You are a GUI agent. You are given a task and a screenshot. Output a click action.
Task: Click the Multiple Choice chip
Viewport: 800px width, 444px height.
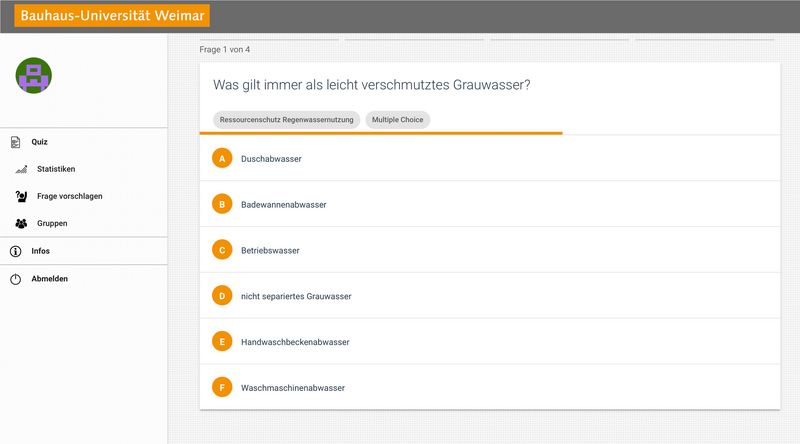(397, 120)
